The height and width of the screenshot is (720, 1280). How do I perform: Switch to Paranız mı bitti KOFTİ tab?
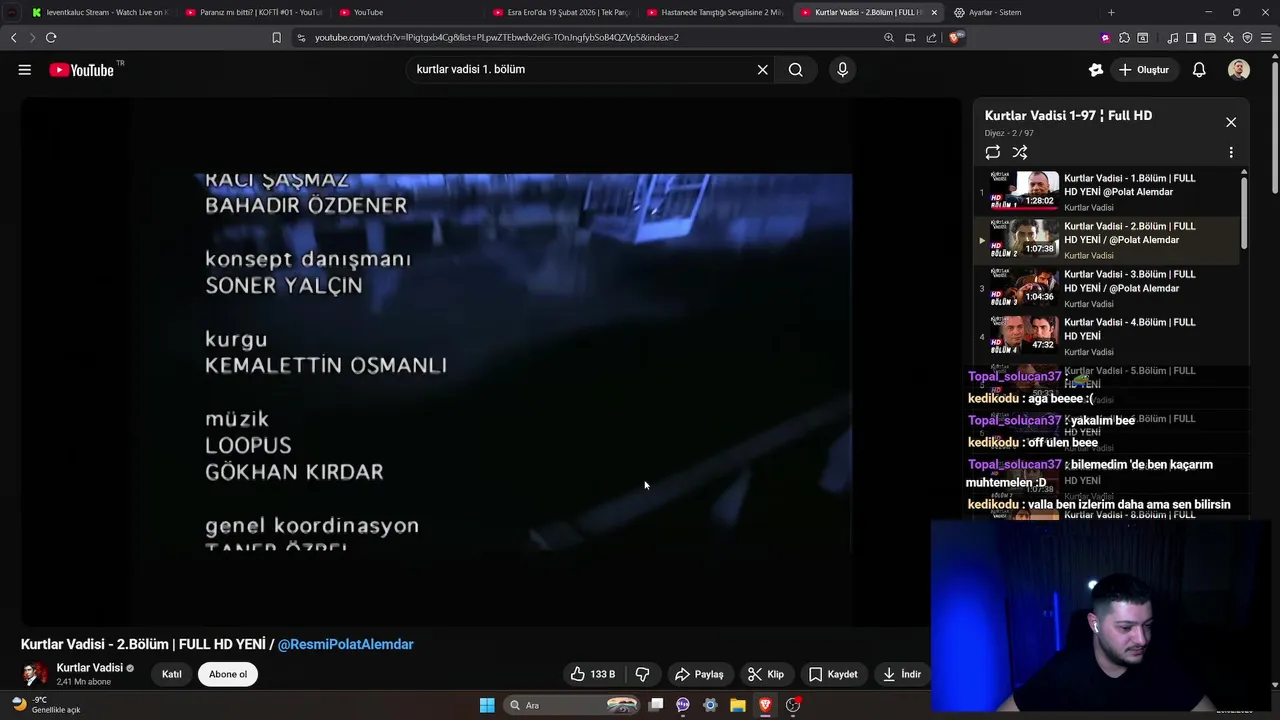tap(253, 12)
